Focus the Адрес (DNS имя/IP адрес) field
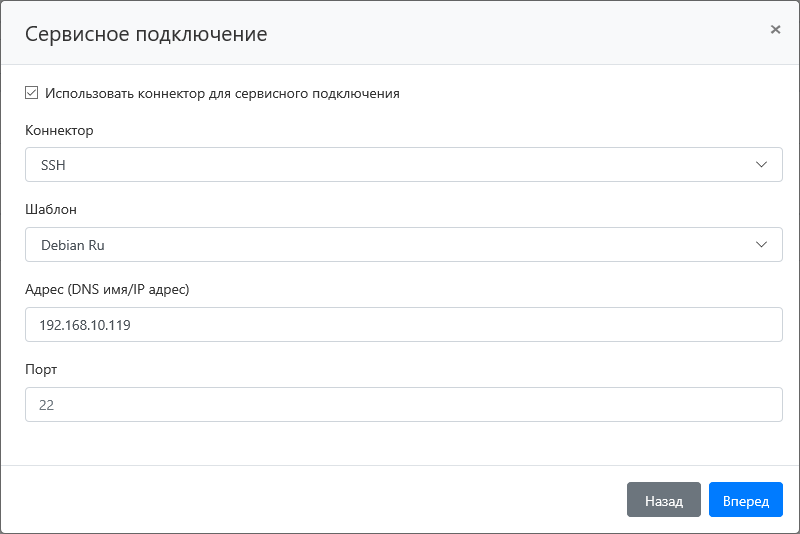The image size is (800, 534). (x=403, y=325)
